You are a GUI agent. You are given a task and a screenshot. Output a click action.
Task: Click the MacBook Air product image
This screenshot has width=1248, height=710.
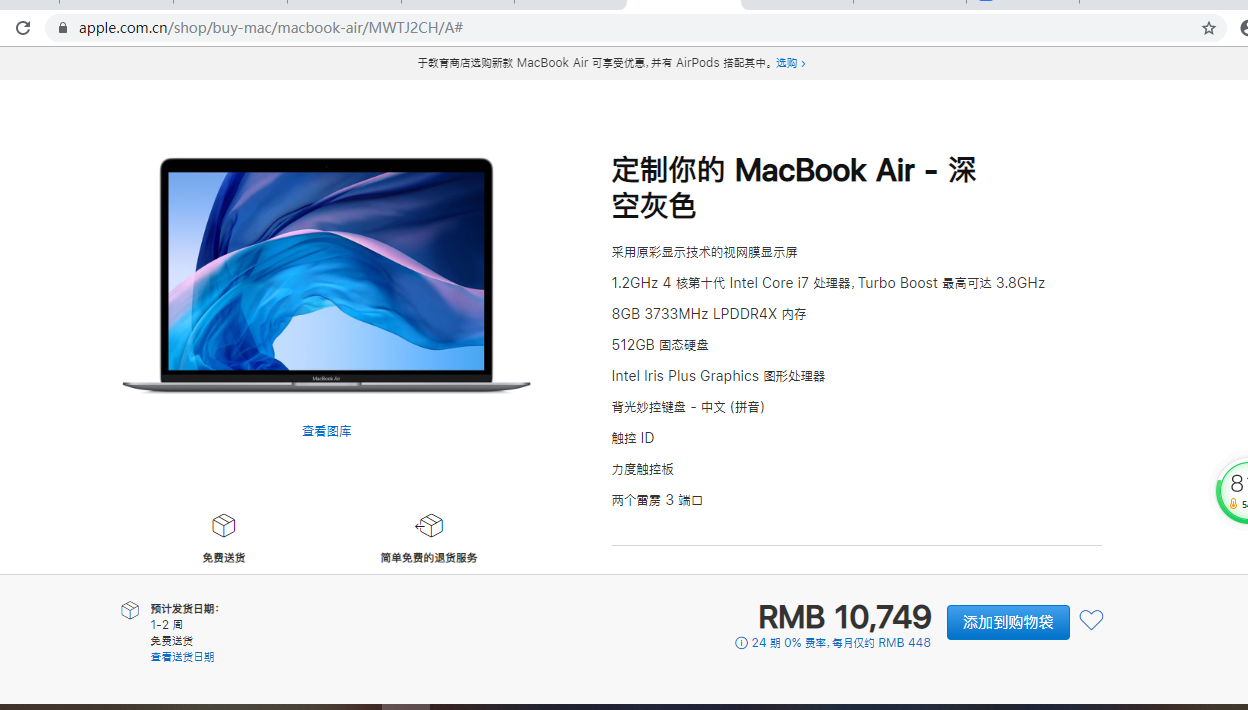[x=327, y=275]
